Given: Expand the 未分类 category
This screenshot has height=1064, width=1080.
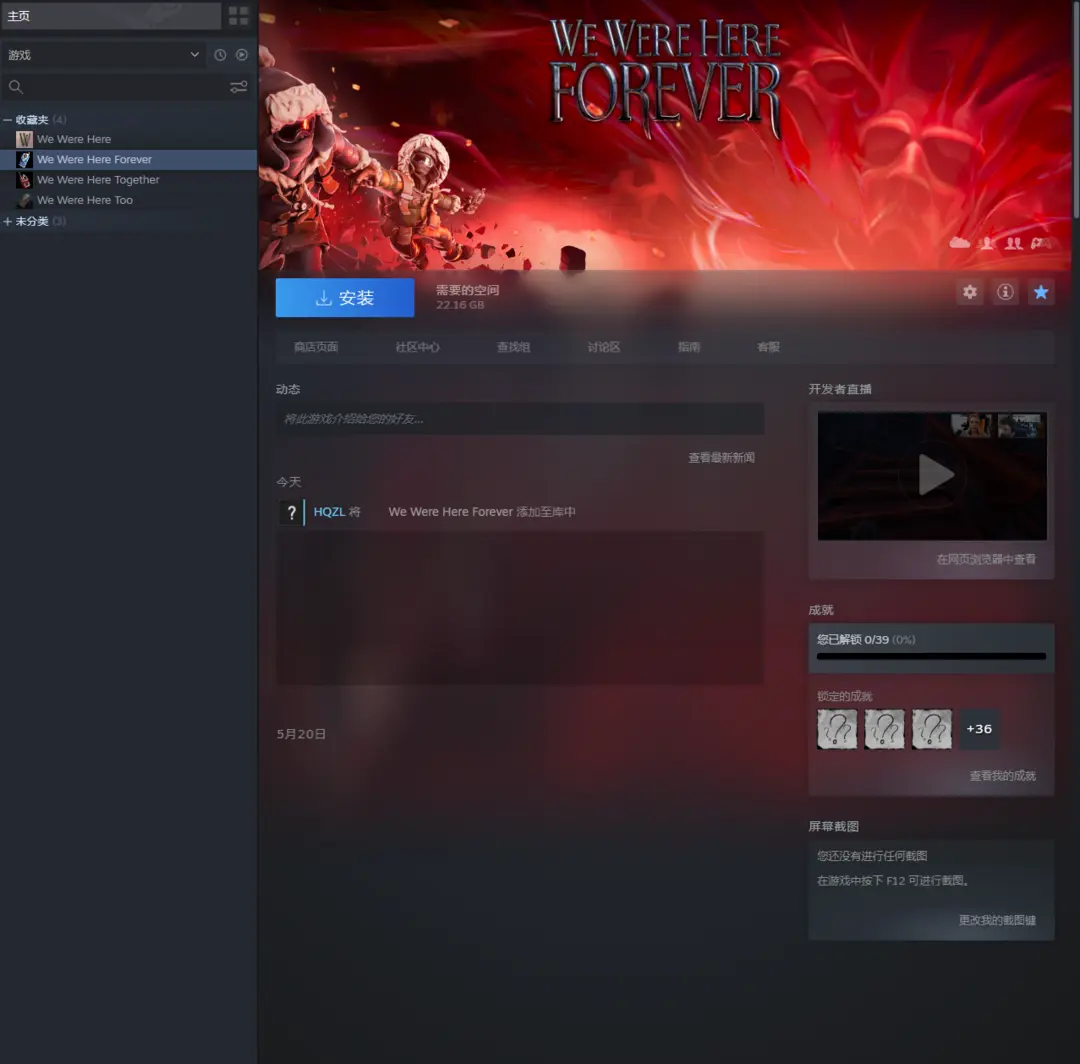Looking at the screenshot, I should [x=8, y=221].
